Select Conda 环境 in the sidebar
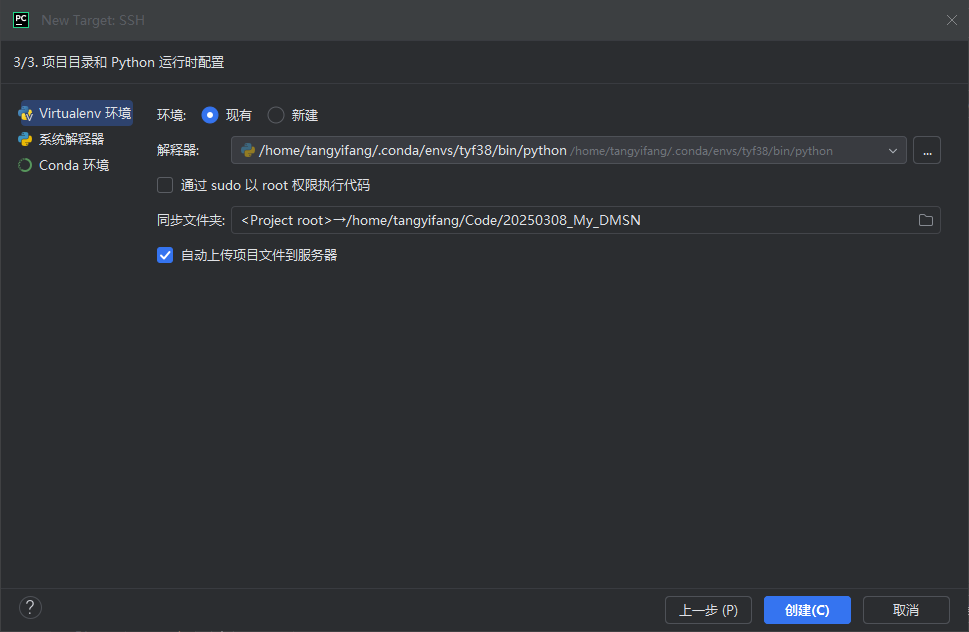The width and height of the screenshot is (969, 632). [x=64, y=165]
